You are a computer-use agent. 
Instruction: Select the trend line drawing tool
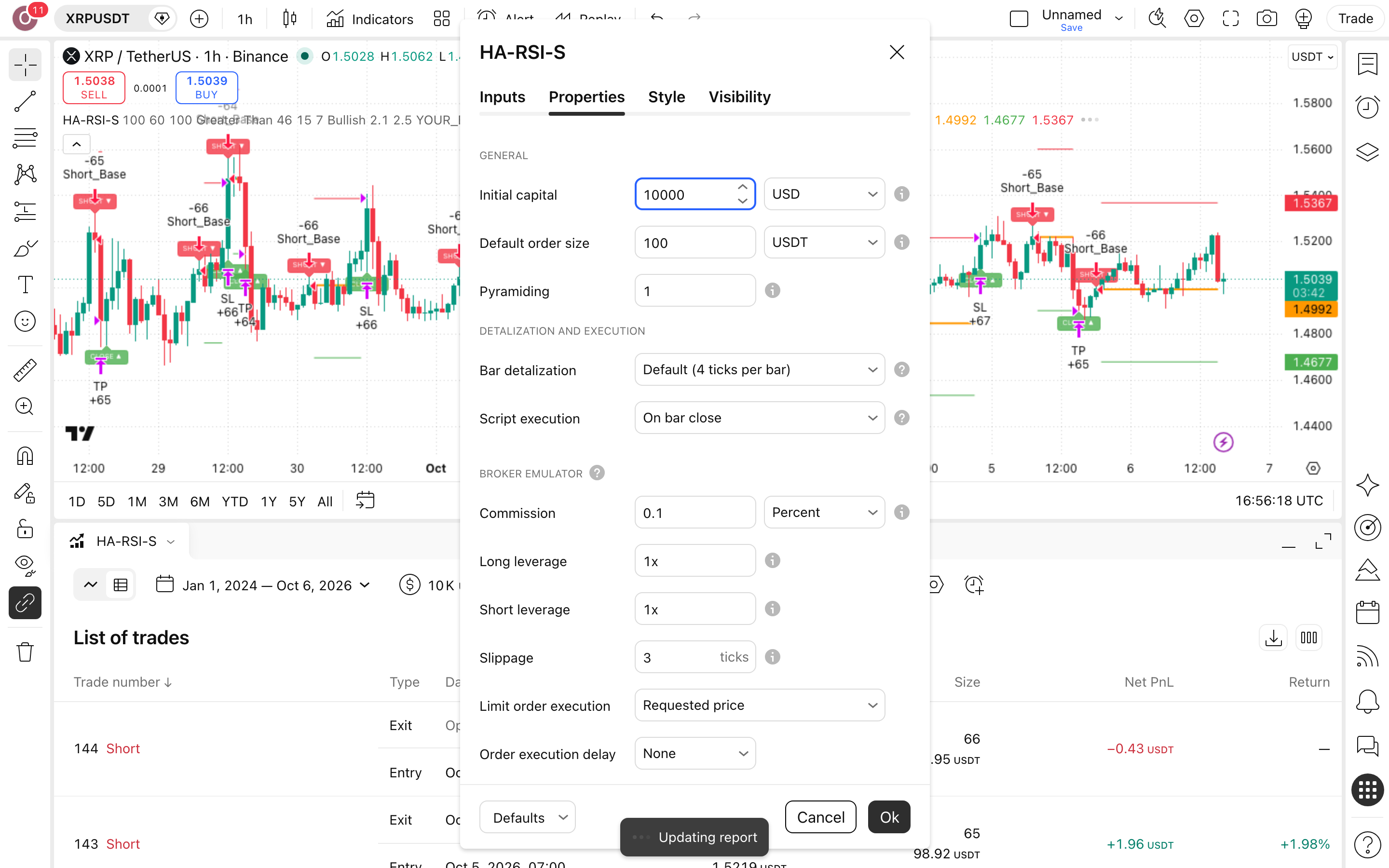(25, 101)
